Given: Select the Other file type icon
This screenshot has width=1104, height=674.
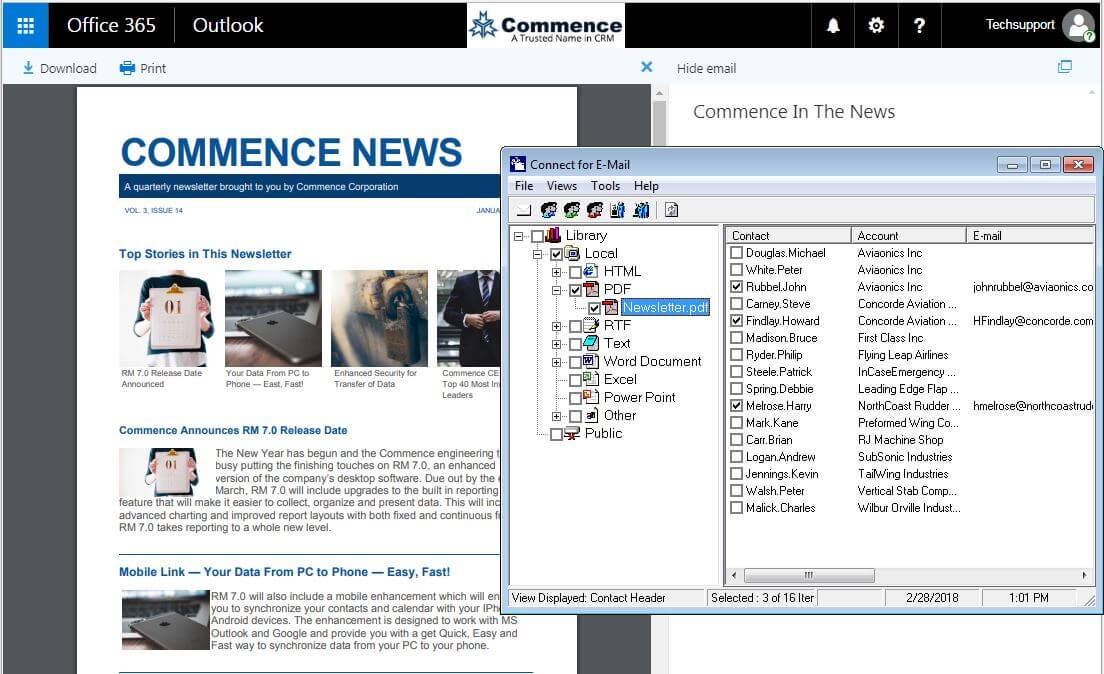Looking at the screenshot, I should point(591,416).
